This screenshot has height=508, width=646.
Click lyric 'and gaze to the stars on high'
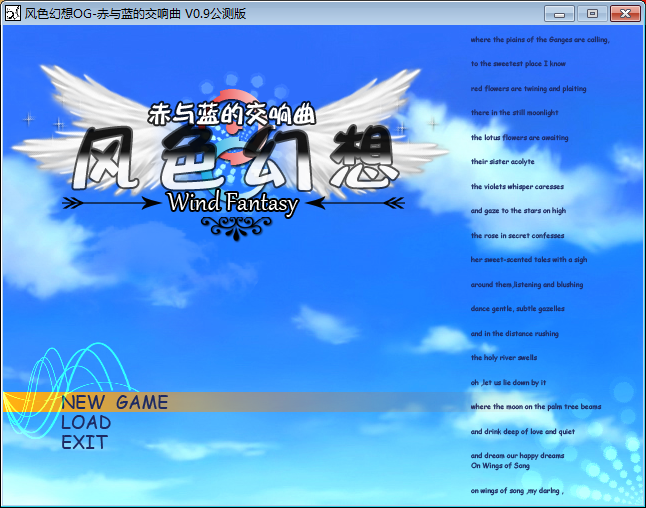tap(518, 211)
